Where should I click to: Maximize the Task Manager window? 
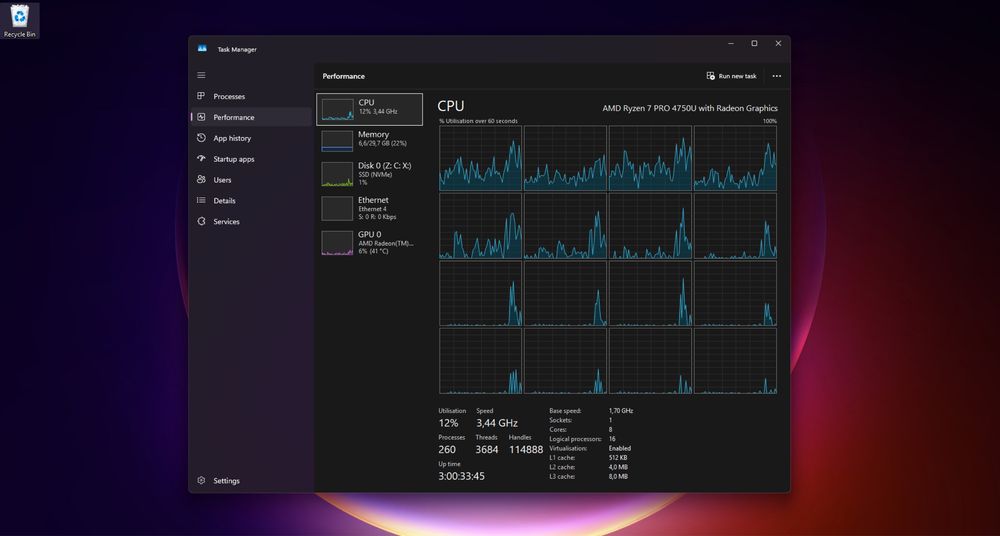click(x=754, y=43)
